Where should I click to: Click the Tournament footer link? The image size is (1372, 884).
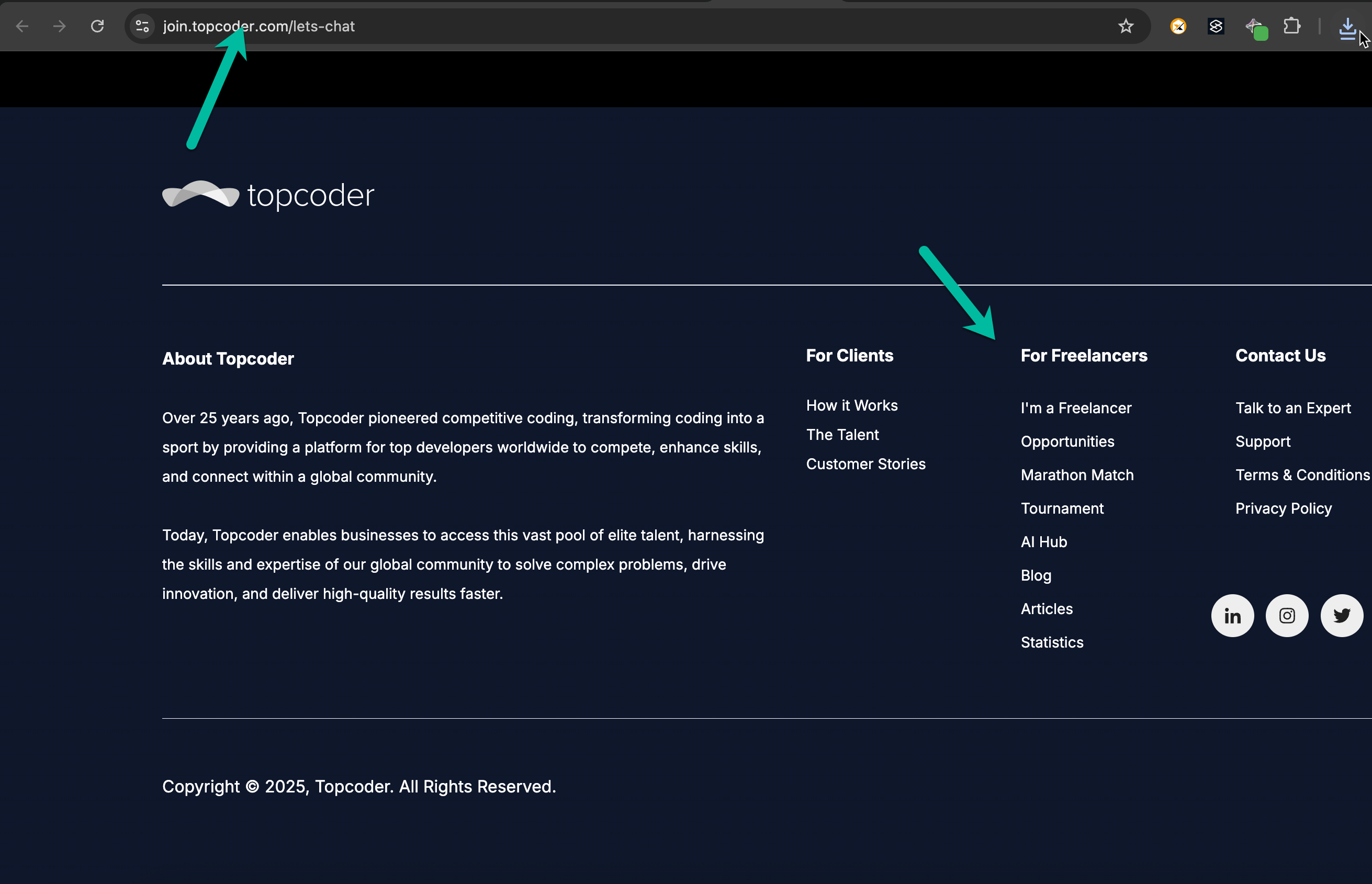pos(1061,508)
